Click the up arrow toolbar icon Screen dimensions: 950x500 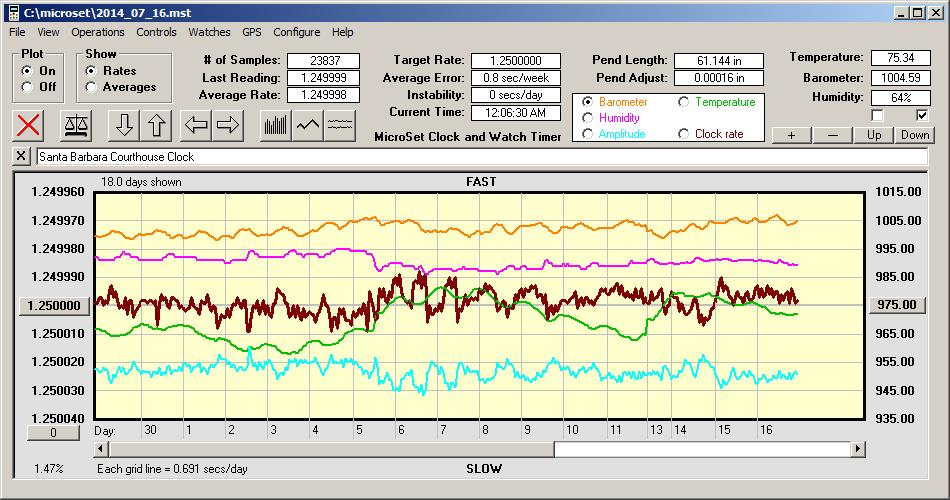click(156, 125)
